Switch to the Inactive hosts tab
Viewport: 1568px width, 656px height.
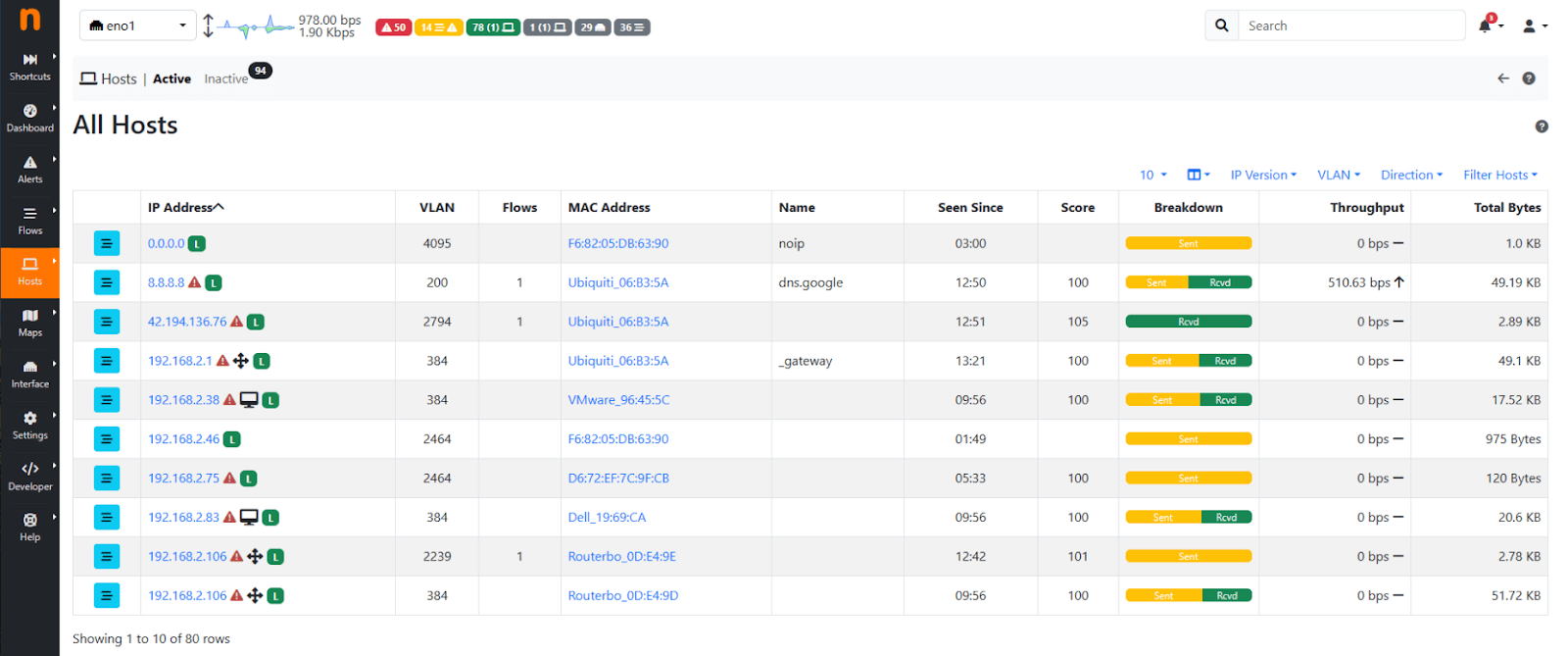[225, 79]
